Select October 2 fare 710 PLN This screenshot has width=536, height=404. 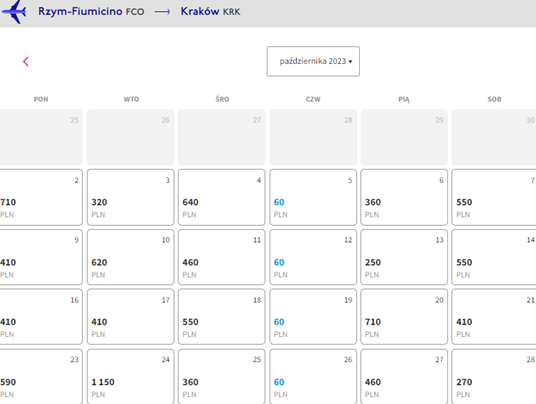point(41,197)
